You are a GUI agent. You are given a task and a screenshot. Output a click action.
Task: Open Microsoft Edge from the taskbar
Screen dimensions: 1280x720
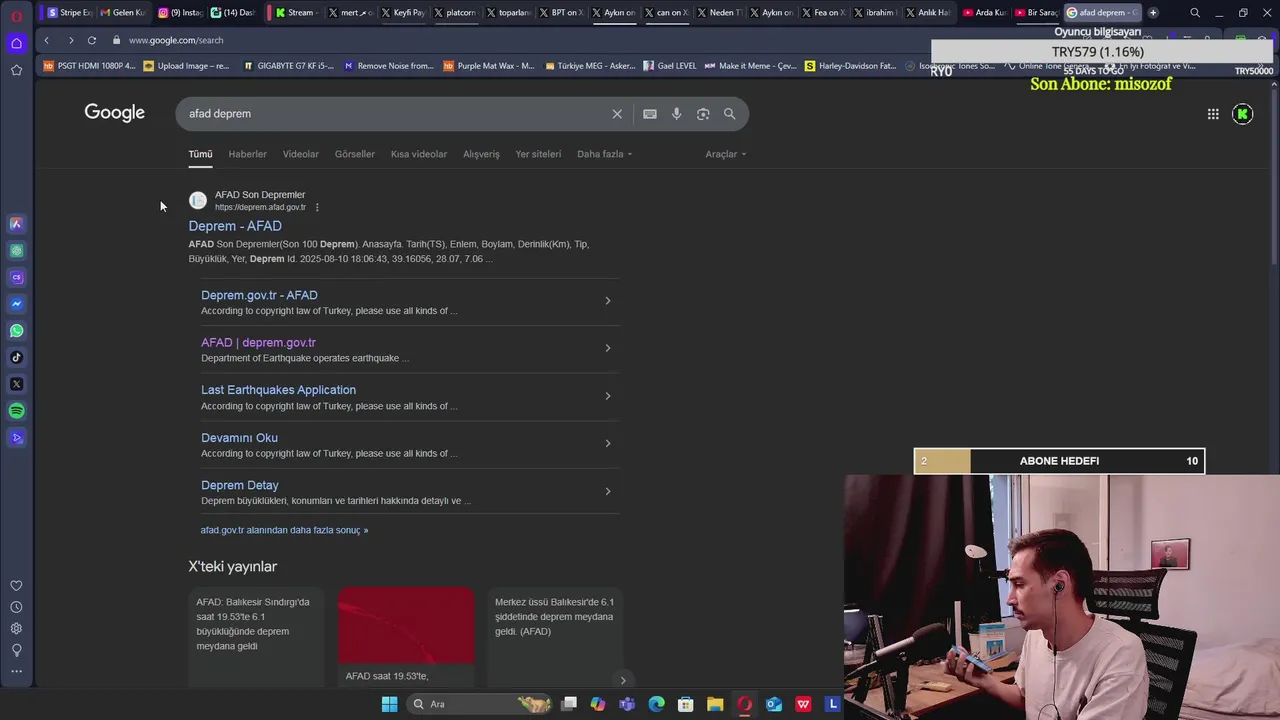[656, 704]
